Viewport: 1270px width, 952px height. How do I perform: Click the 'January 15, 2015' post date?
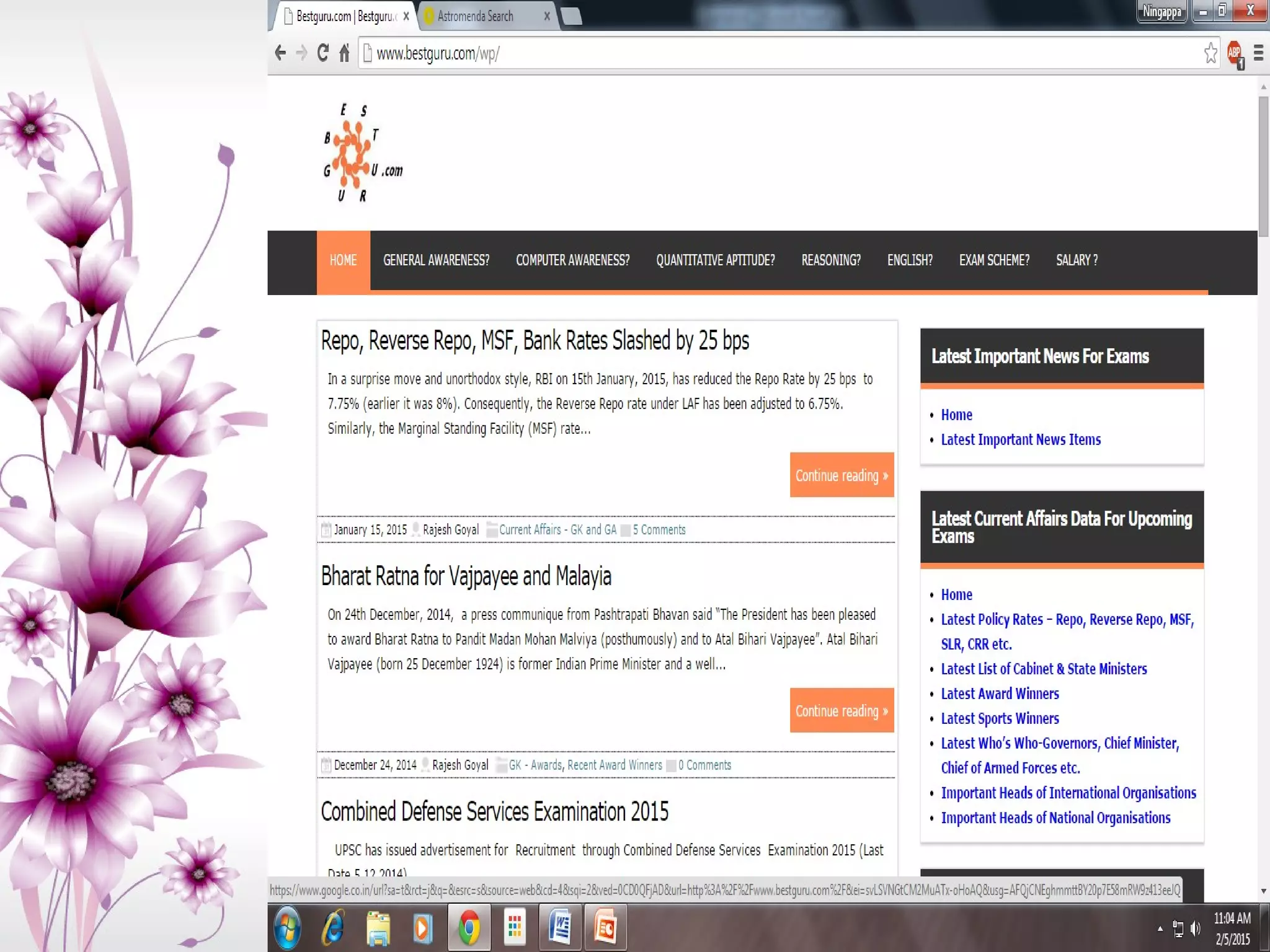pyautogui.click(x=370, y=530)
